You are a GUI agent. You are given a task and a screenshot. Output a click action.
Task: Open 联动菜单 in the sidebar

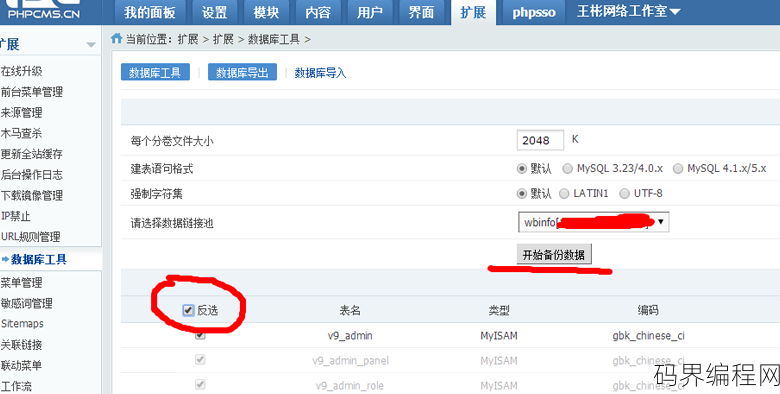coord(21,365)
